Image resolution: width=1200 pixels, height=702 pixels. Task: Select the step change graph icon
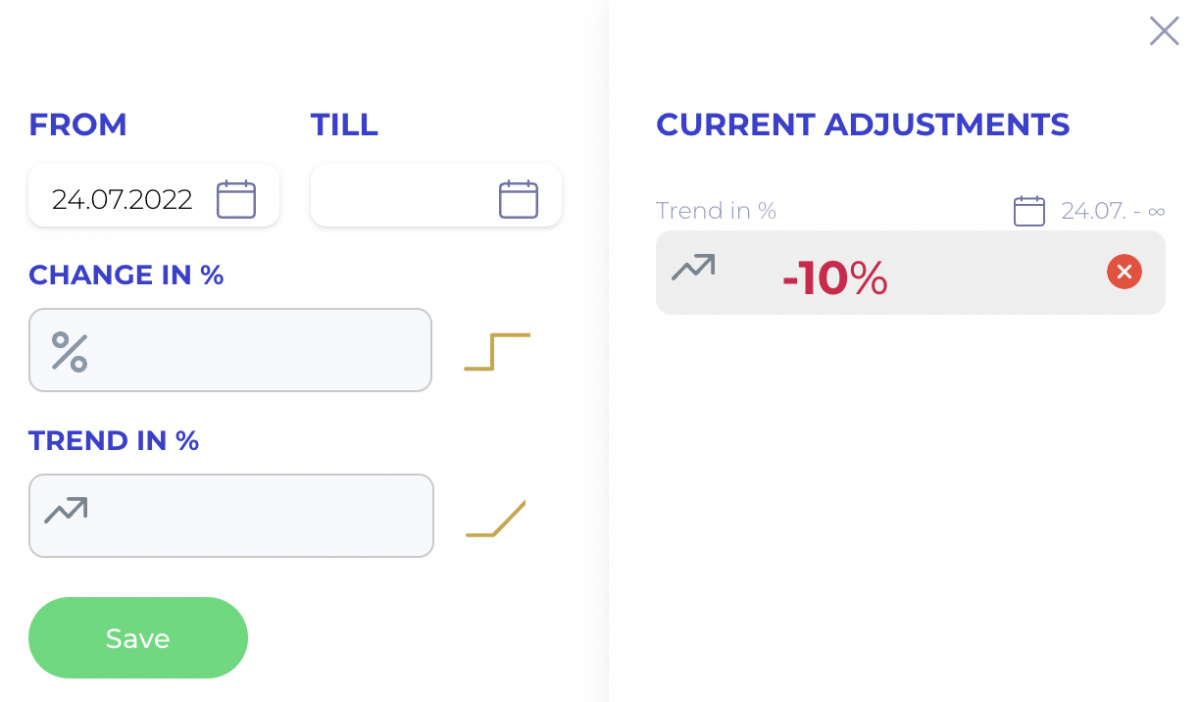click(497, 352)
